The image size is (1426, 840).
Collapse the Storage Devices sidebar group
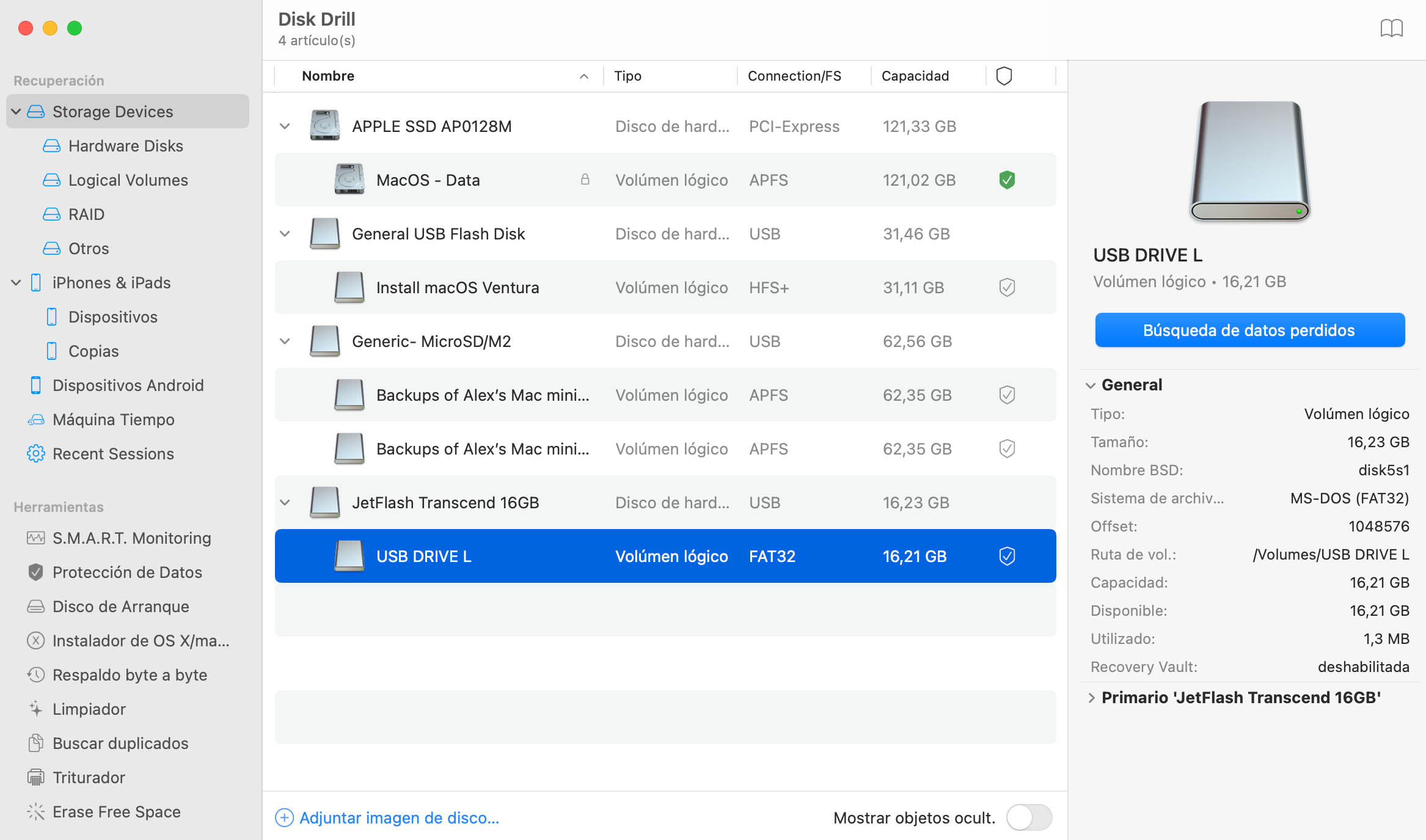tap(16, 111)
